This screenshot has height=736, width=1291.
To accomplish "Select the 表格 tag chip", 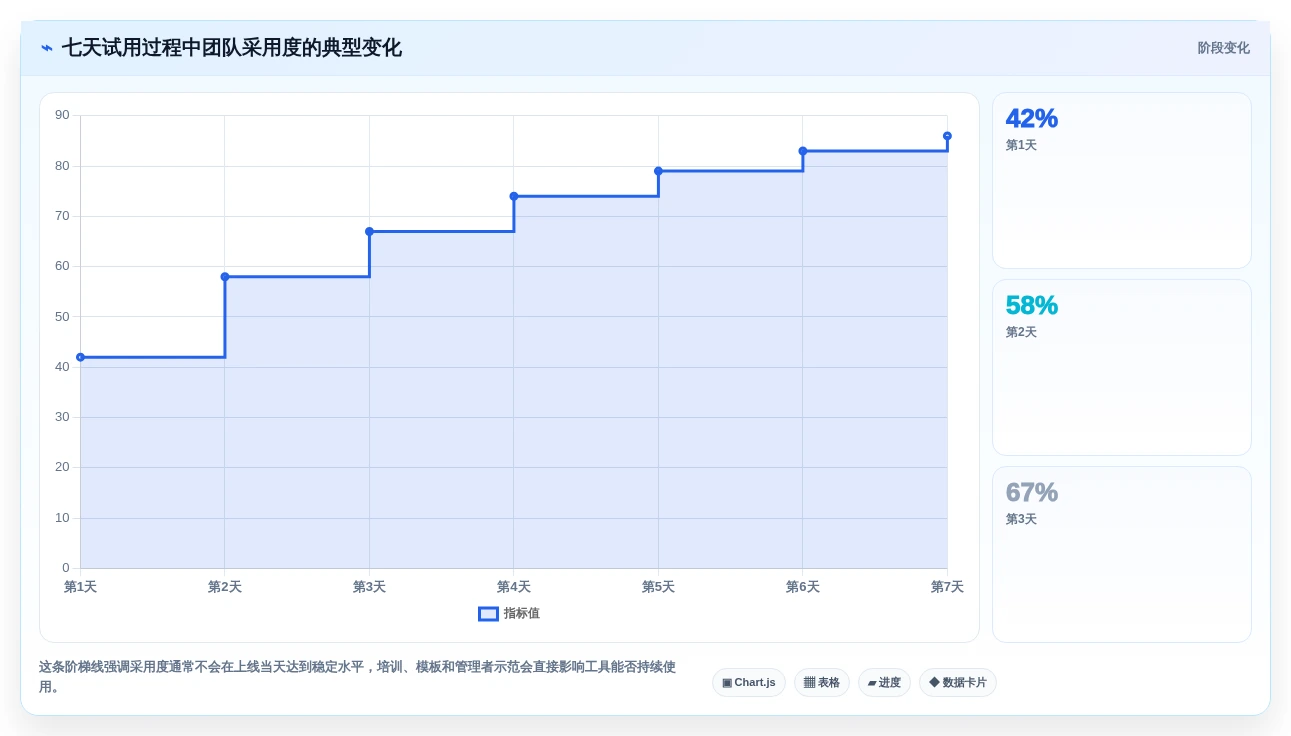I will (x=822, y=683).
